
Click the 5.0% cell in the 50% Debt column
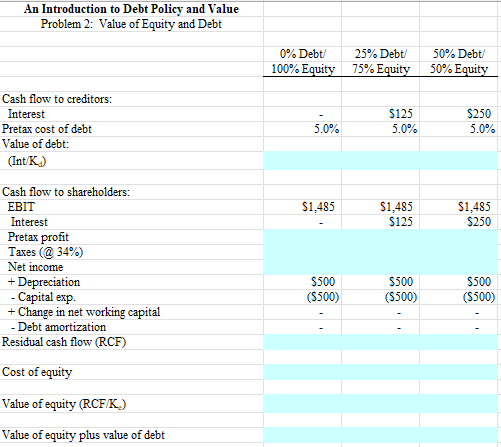(x=482, y=129)
